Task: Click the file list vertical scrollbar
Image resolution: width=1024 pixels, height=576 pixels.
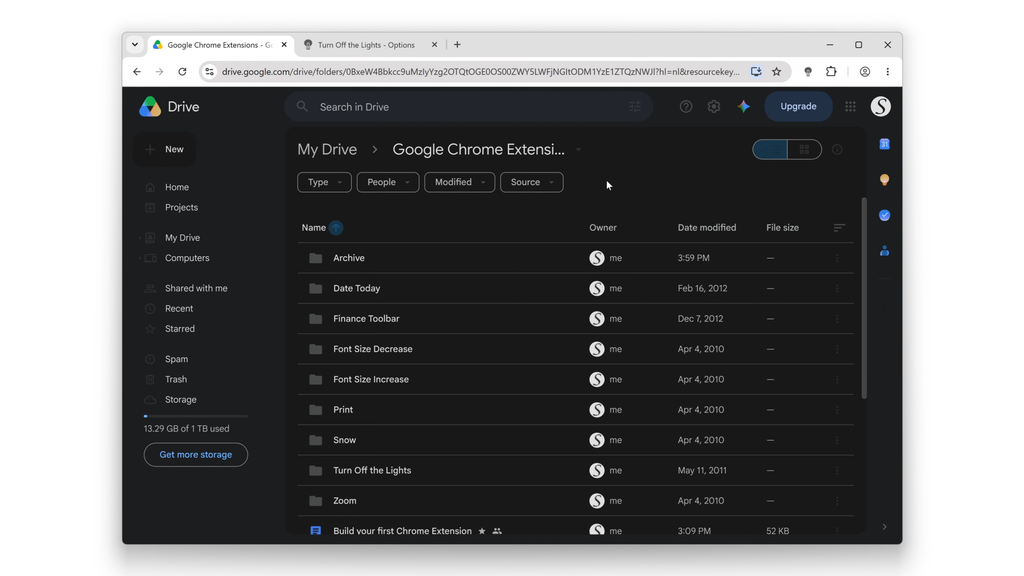Action: pyautogui.click(x=864, y=298)
